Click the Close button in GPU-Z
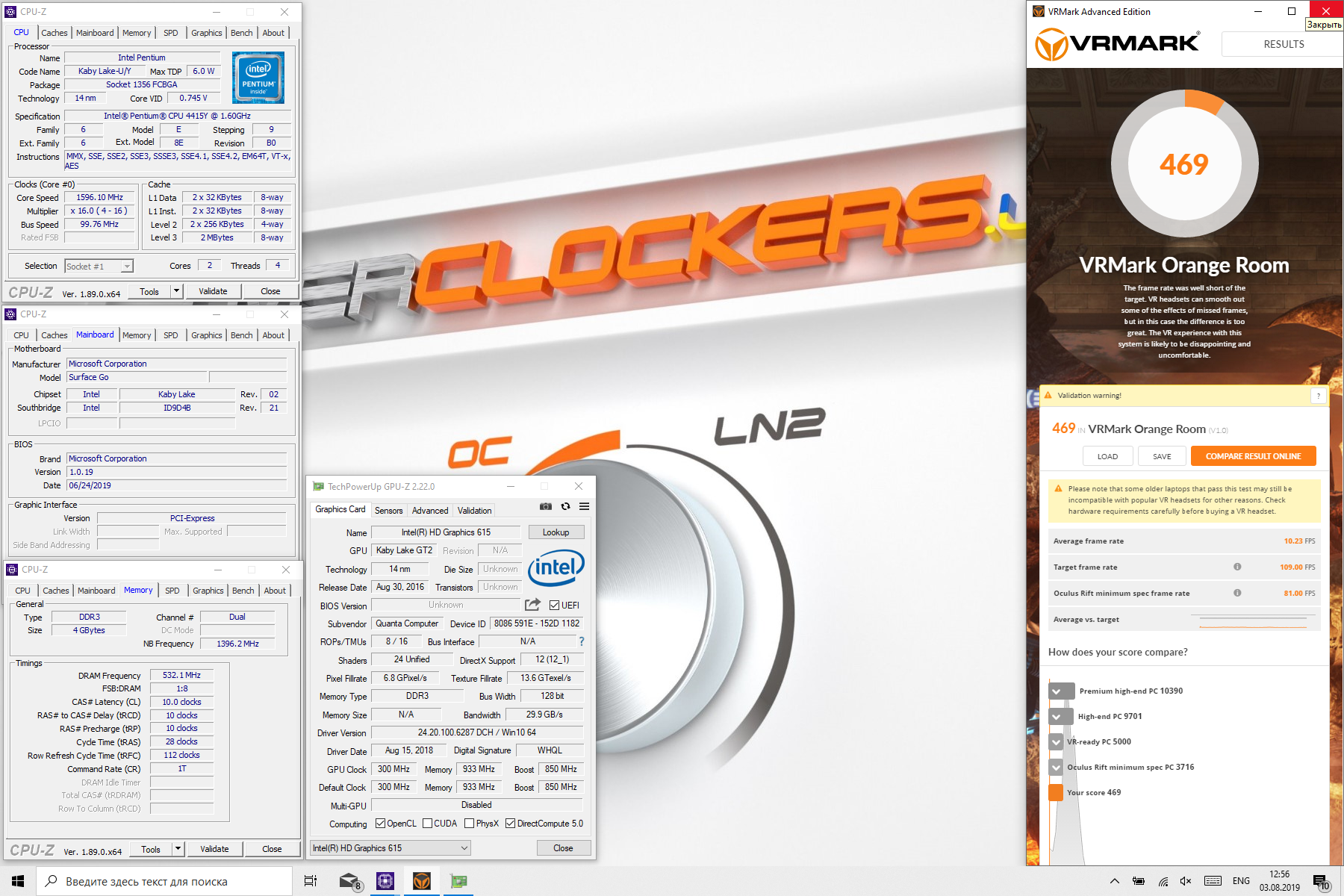1344x896 pixels. pos(564,848)
